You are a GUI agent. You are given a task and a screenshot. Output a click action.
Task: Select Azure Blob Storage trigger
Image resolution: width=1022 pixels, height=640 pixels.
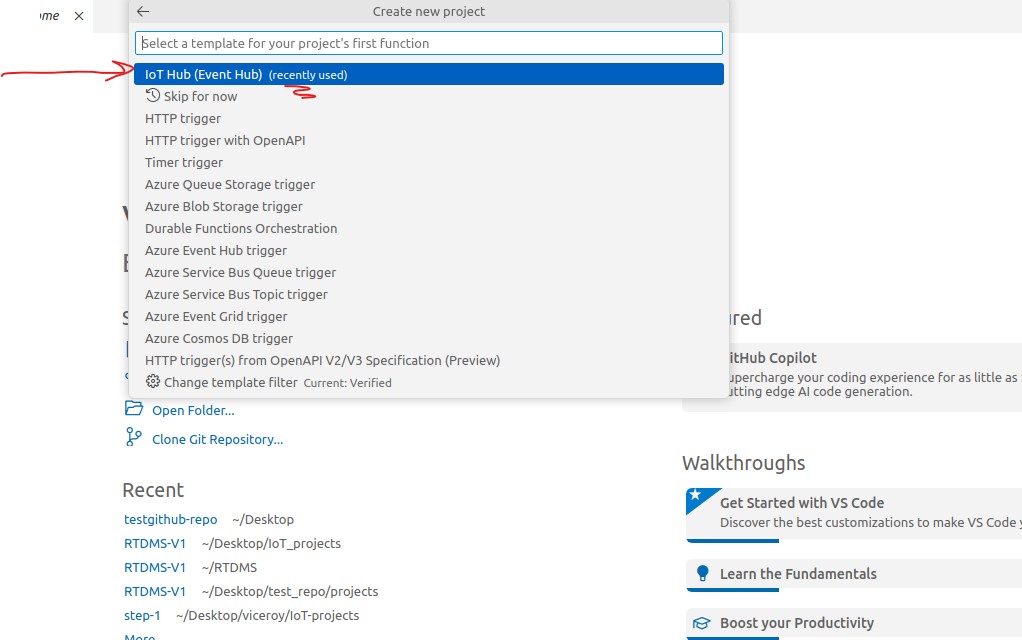tap(429, 207)
